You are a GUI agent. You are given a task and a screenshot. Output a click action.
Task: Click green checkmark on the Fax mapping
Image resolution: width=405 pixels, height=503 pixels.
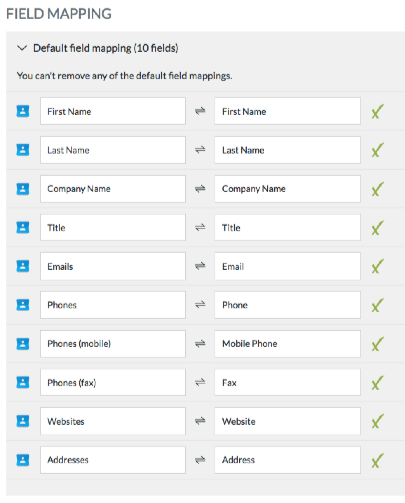(x=378, y=382)
